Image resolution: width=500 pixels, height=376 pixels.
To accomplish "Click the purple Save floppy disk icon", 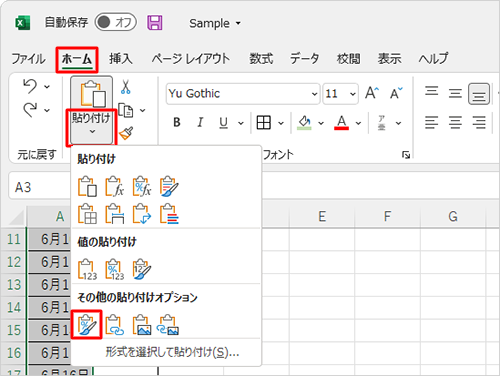I will (x=155, y=23).
